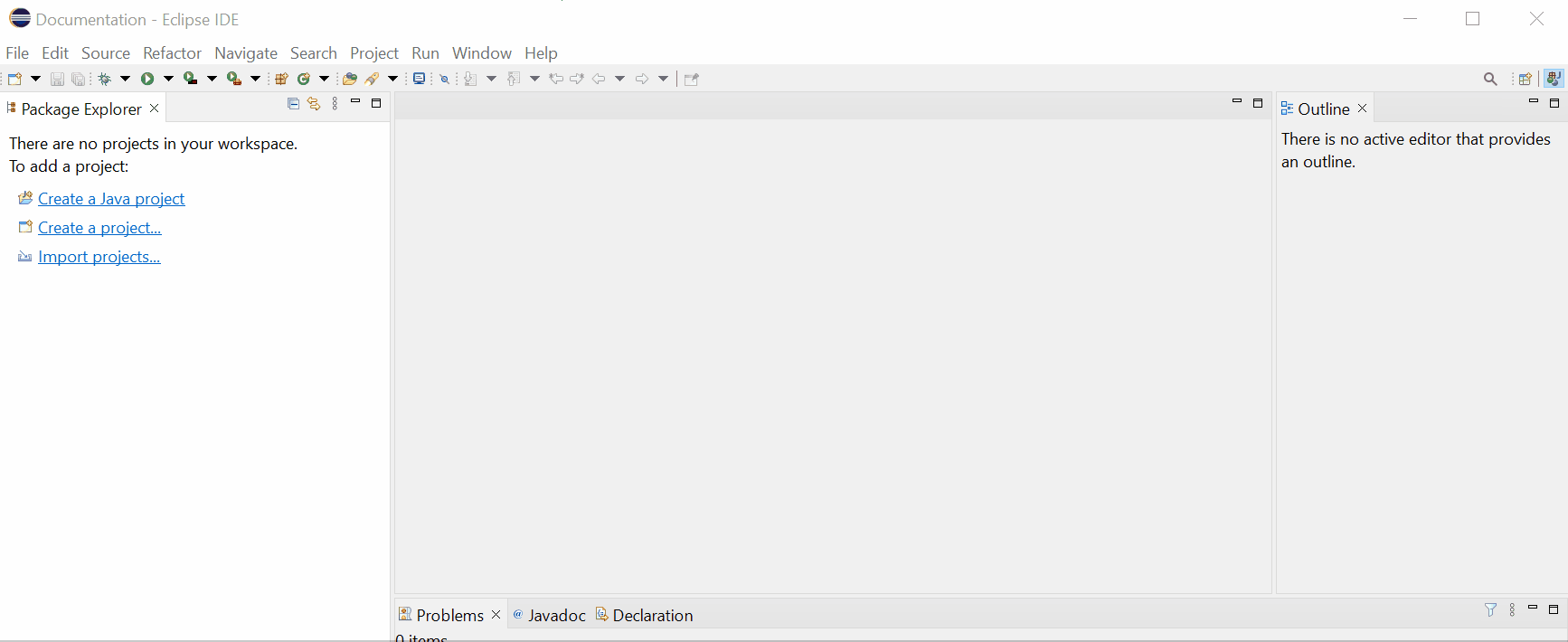The image size is (1568, 642).
Task: Expand the Run button dropdown arrow
Action: click(168, 79)
